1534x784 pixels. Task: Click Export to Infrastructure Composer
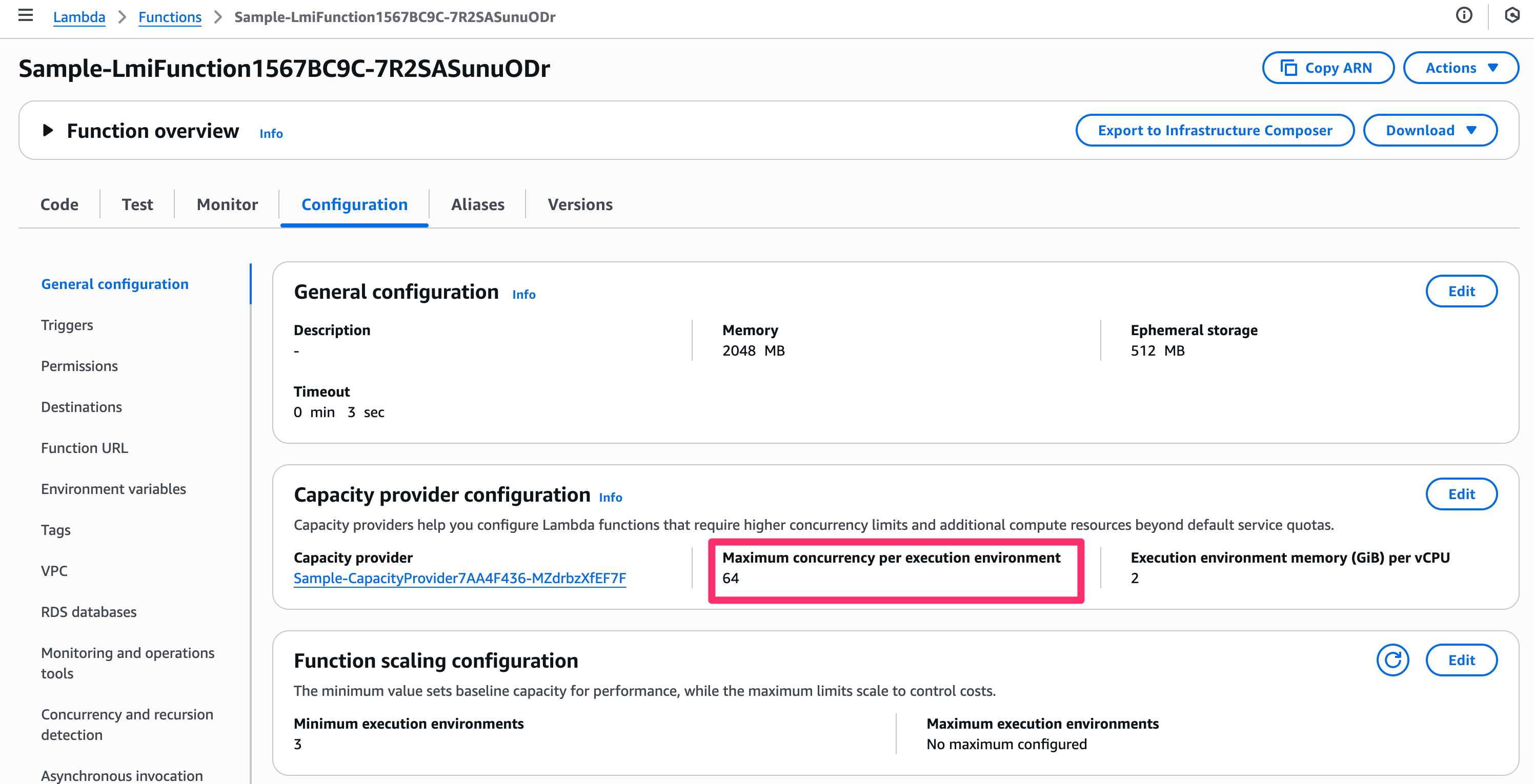click(1215, 130)
